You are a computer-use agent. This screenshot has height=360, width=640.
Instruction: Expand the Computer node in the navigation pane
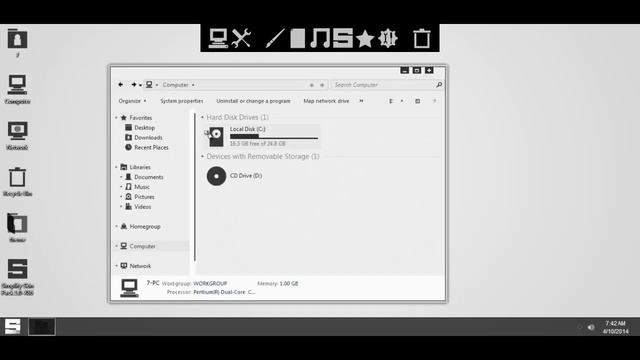(116, 246)
